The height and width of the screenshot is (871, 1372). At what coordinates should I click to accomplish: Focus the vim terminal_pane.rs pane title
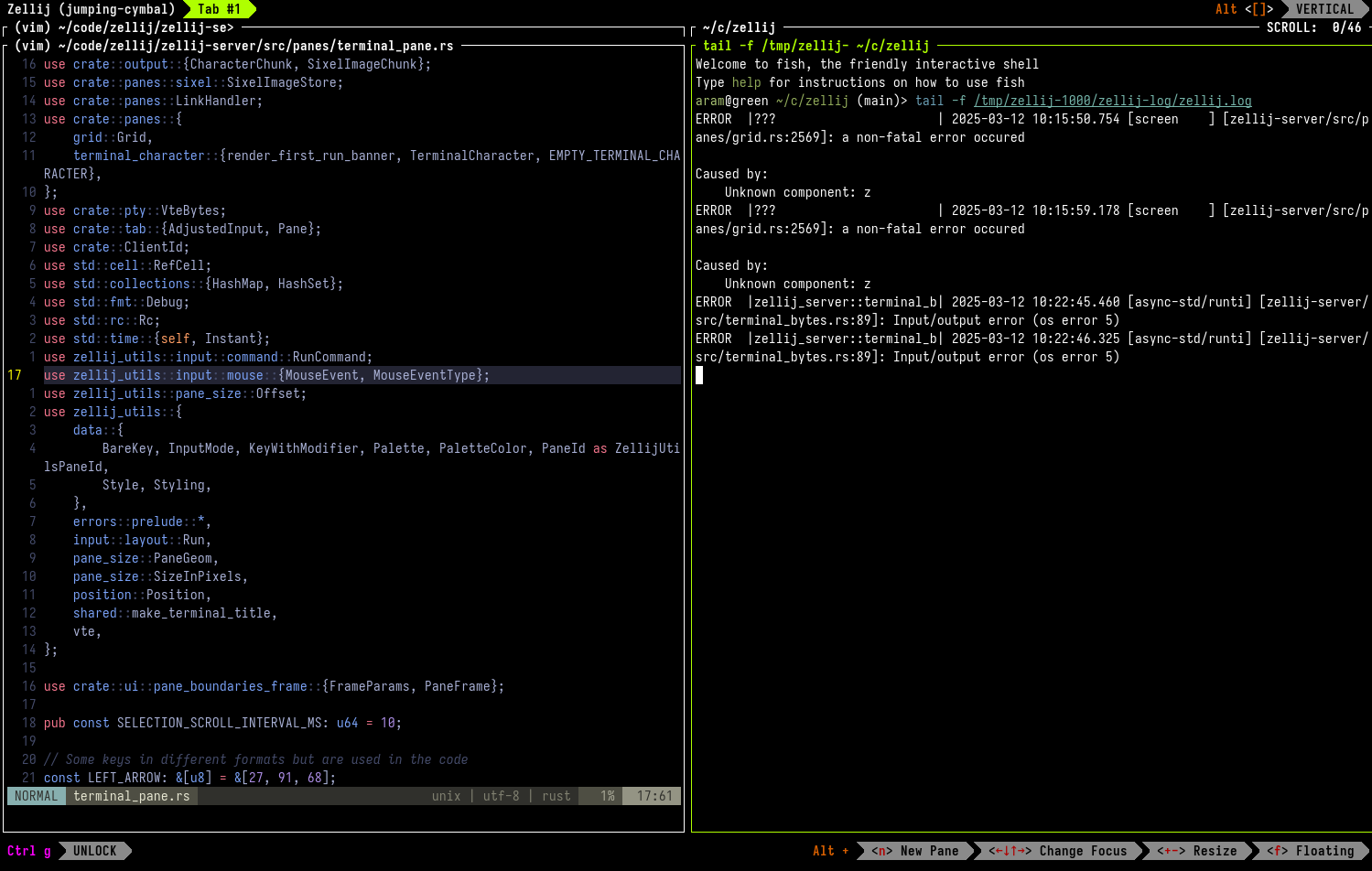coord(234,46)
